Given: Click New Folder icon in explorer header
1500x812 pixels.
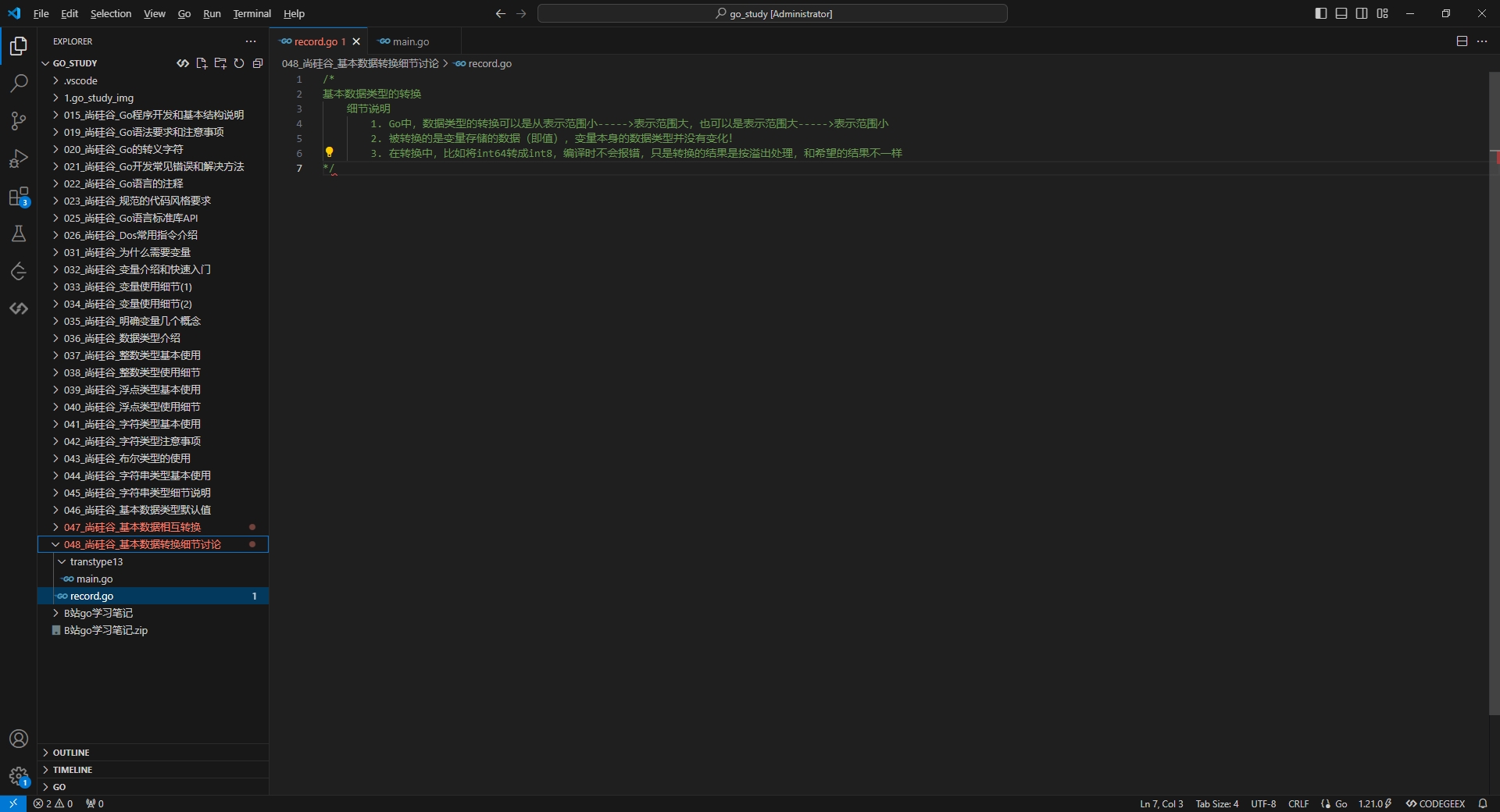Looking at the screenshot, I should pyautogui.click(x=220, y=63).
